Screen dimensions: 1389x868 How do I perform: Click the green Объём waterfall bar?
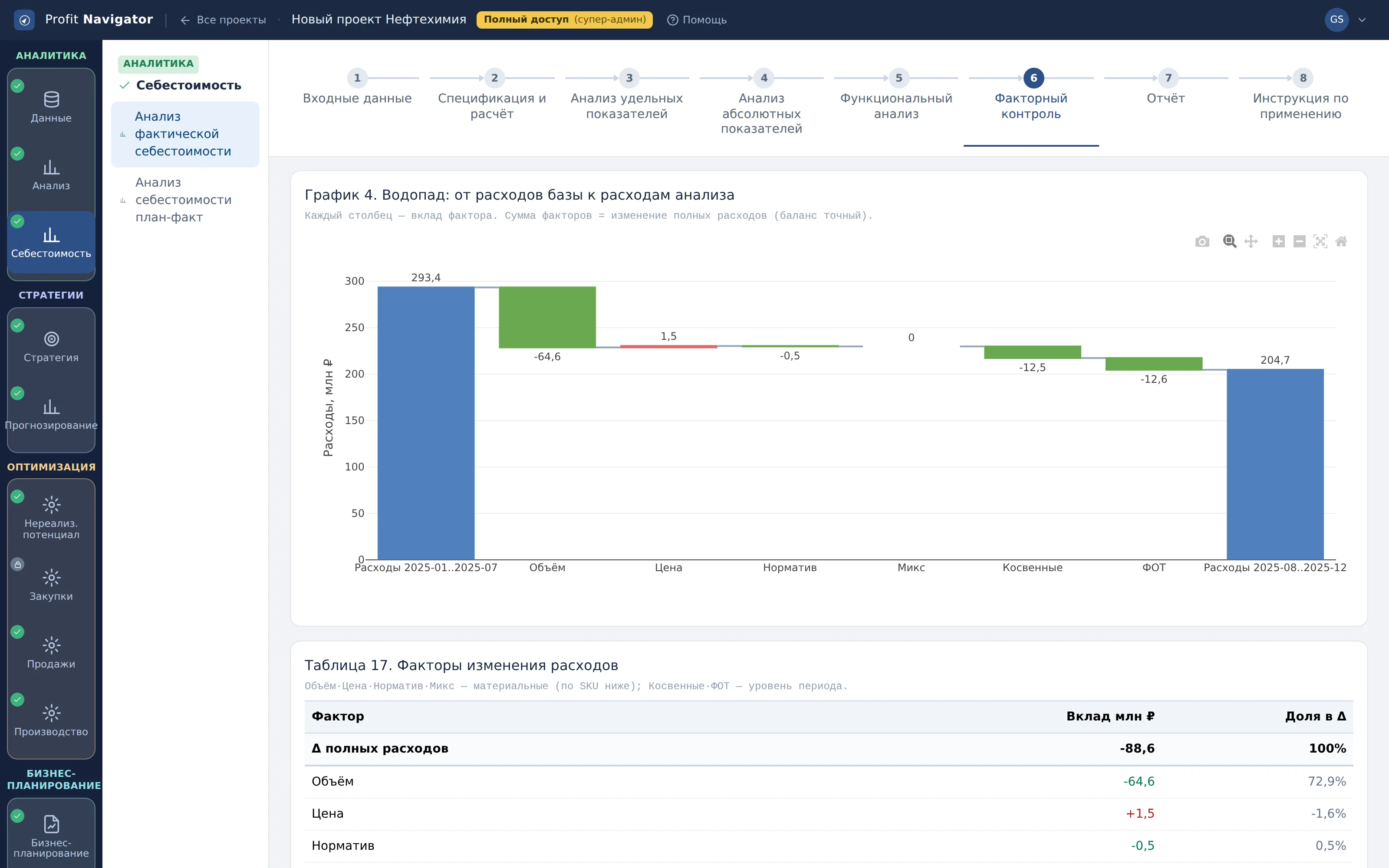(x=547, y=317)
